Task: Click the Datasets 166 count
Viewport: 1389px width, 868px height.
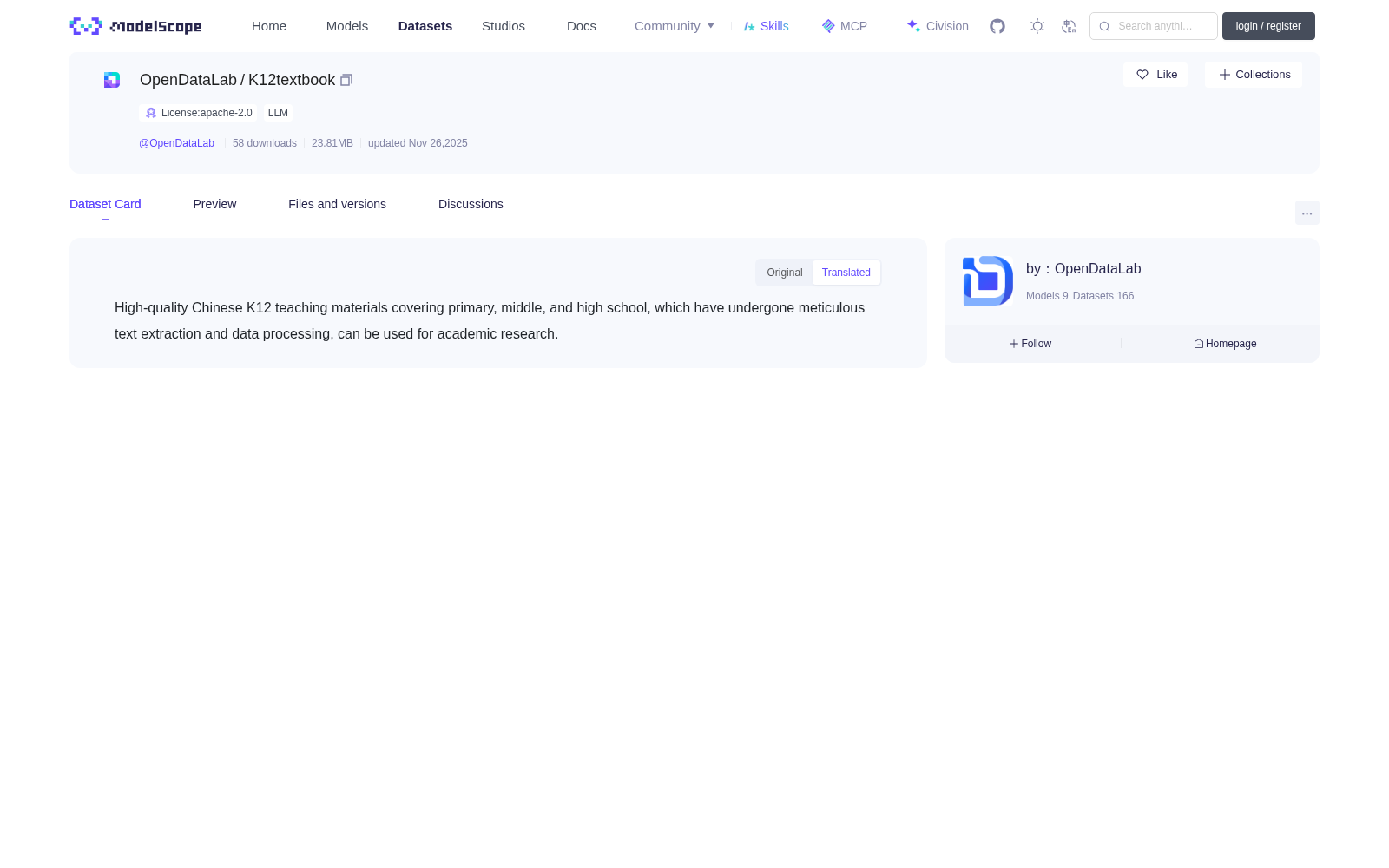Action: pyautogui.click(x=1103, y=296)
